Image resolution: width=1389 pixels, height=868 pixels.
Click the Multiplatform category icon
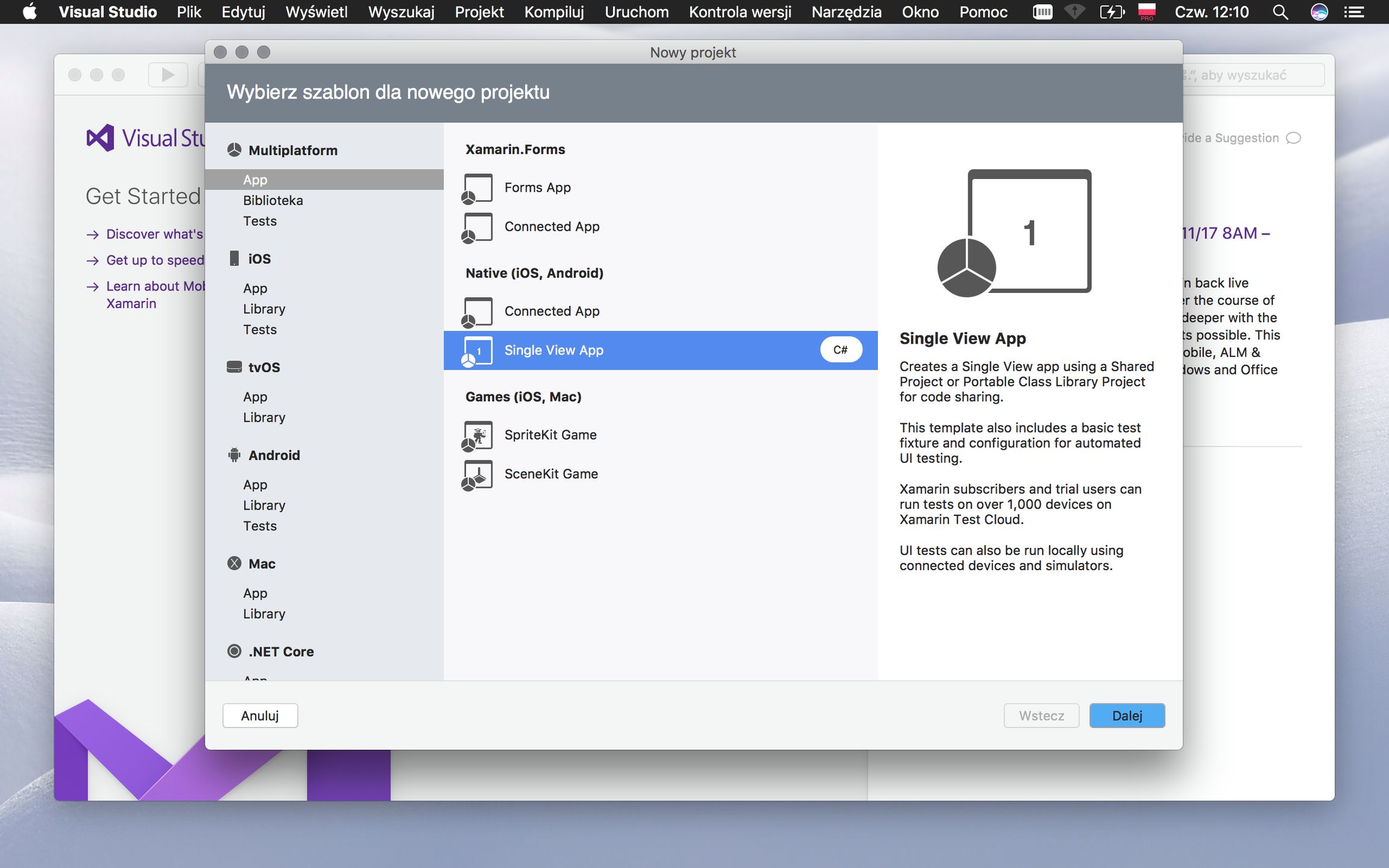point(235,150)
